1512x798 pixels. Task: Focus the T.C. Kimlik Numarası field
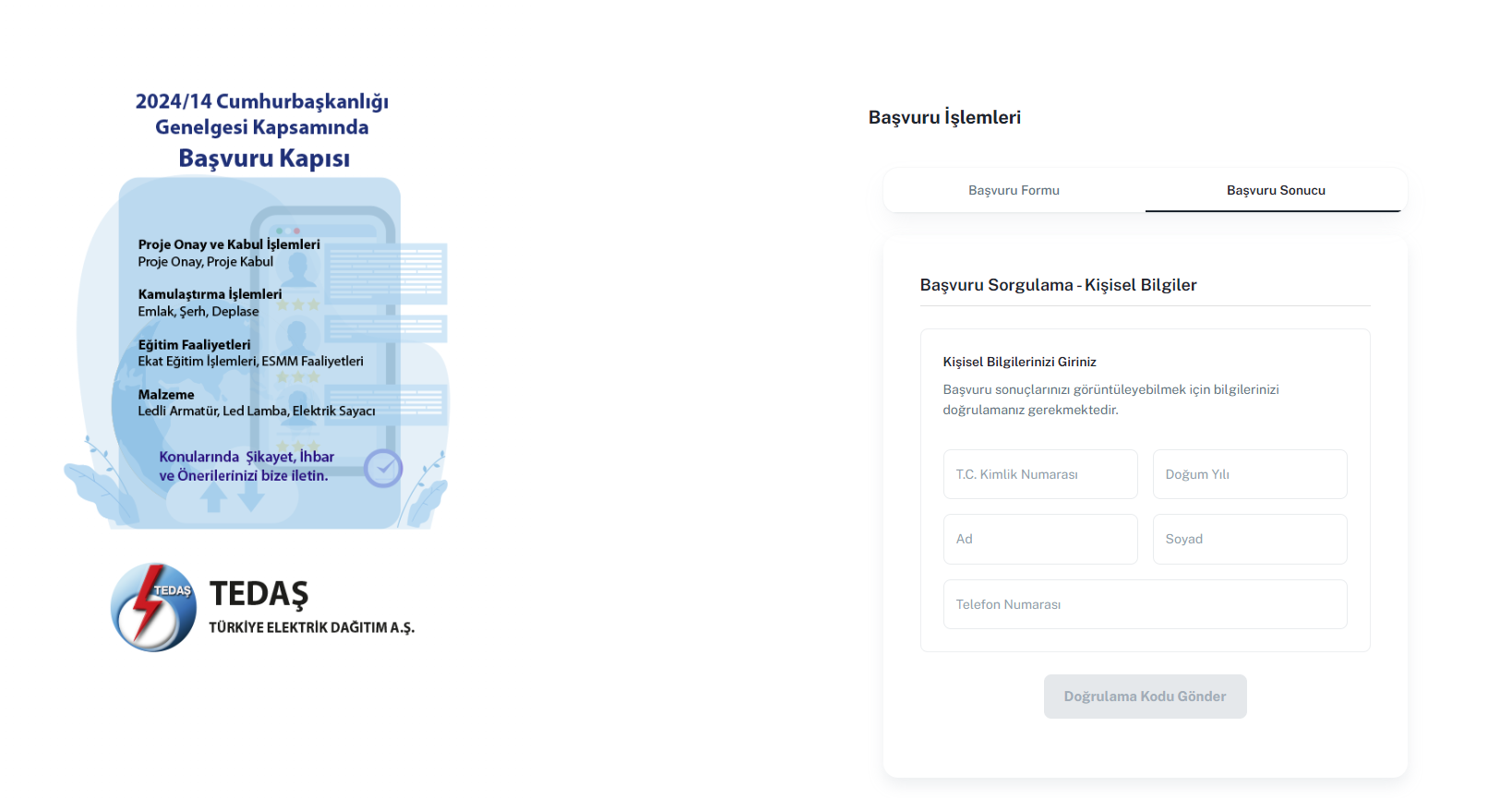(x=1040, y=474)
